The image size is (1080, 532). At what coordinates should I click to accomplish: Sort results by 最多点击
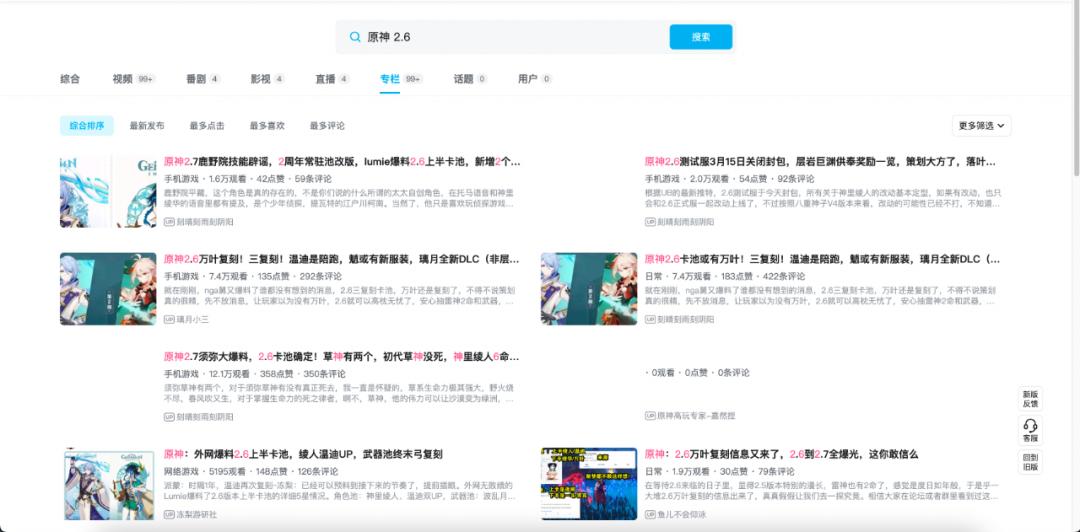[x=207, y=126]
